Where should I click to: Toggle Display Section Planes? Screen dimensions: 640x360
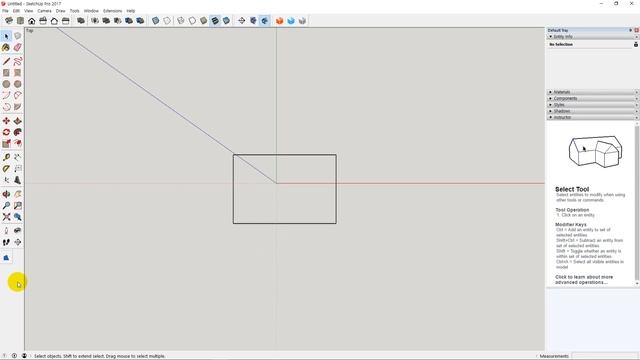tap(253, 21)
